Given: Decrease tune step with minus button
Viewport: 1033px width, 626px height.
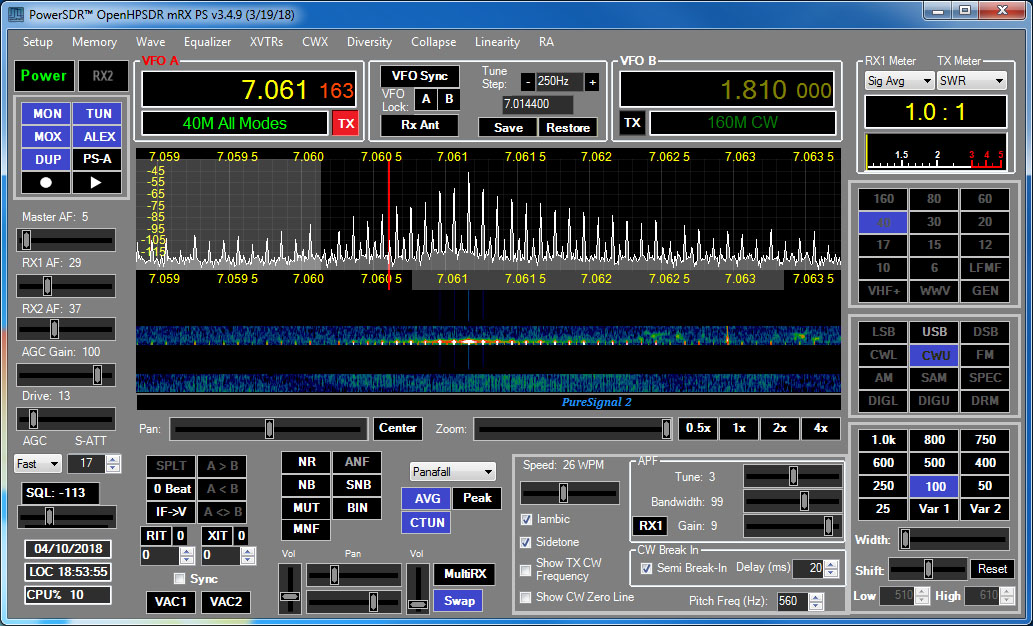Looking at the screenshot, I should [528, 82].
